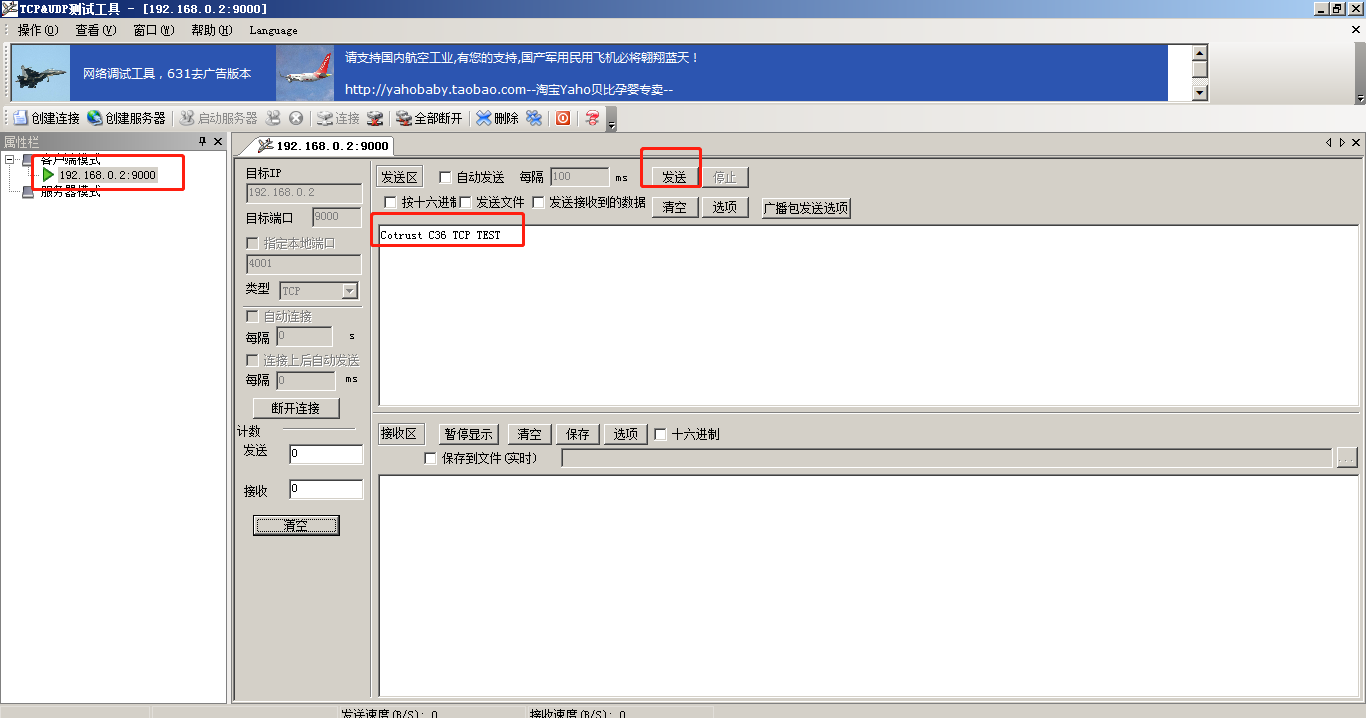Click the red exit toolbar icon
Image resolution: width=1366 pixels, height=718 pixels.
[x=563, y=118]
